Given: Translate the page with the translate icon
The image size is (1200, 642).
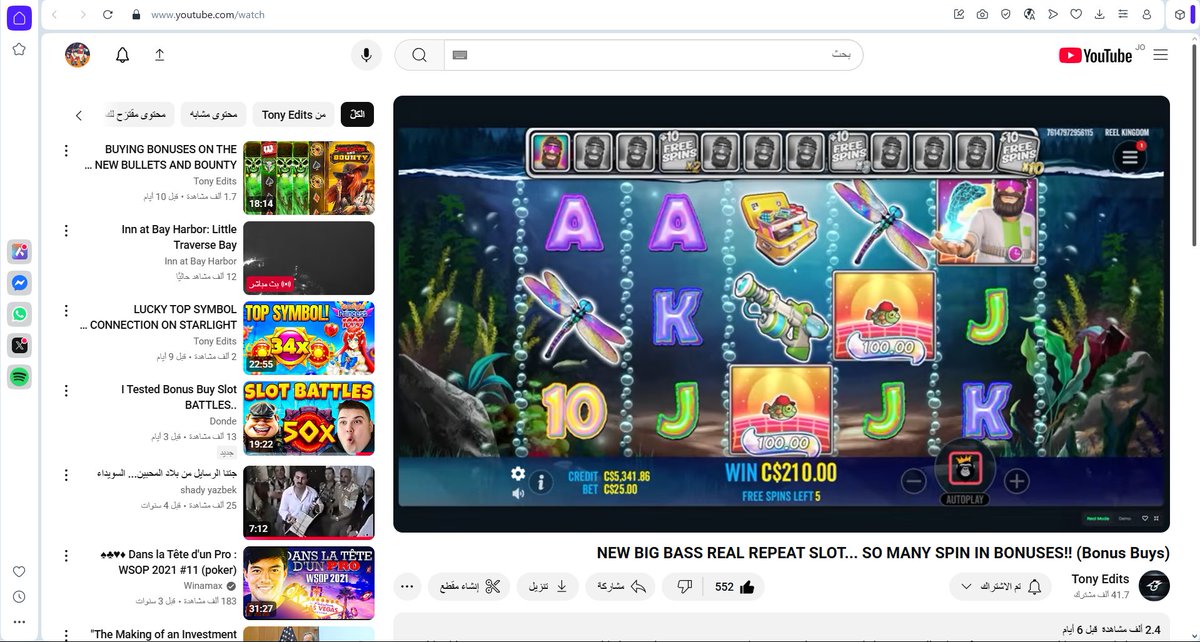Looking at the screenshot, I should (x=1029, y=15).
